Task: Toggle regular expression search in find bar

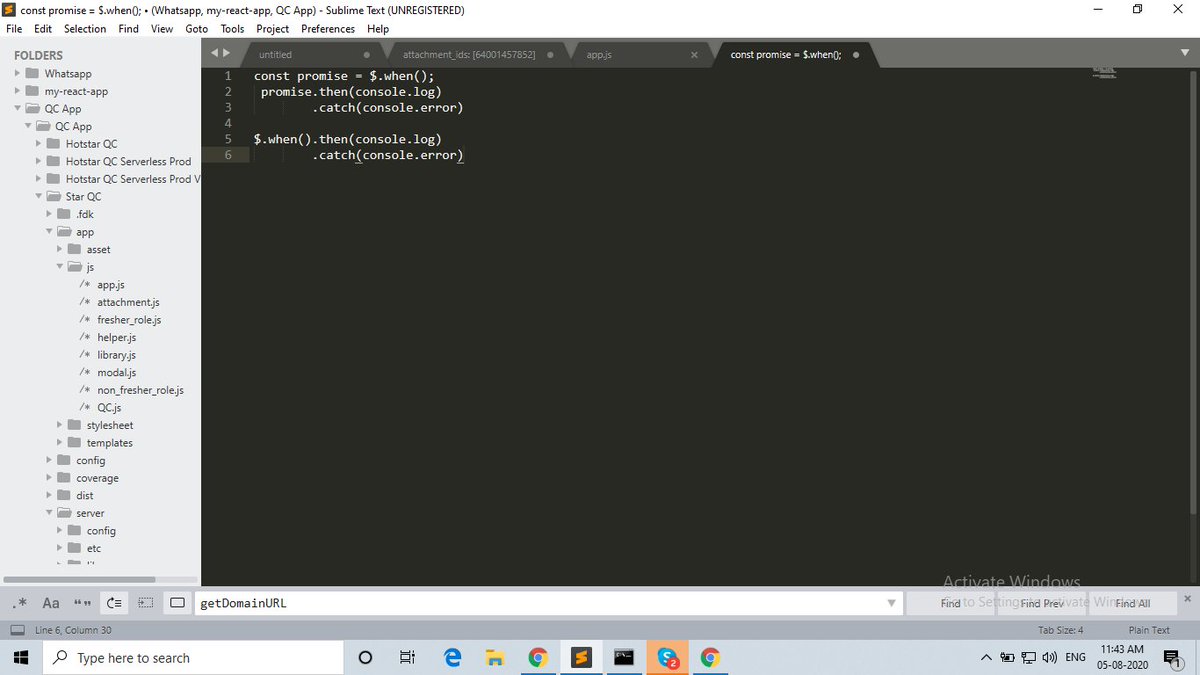Action: (21, 603)
